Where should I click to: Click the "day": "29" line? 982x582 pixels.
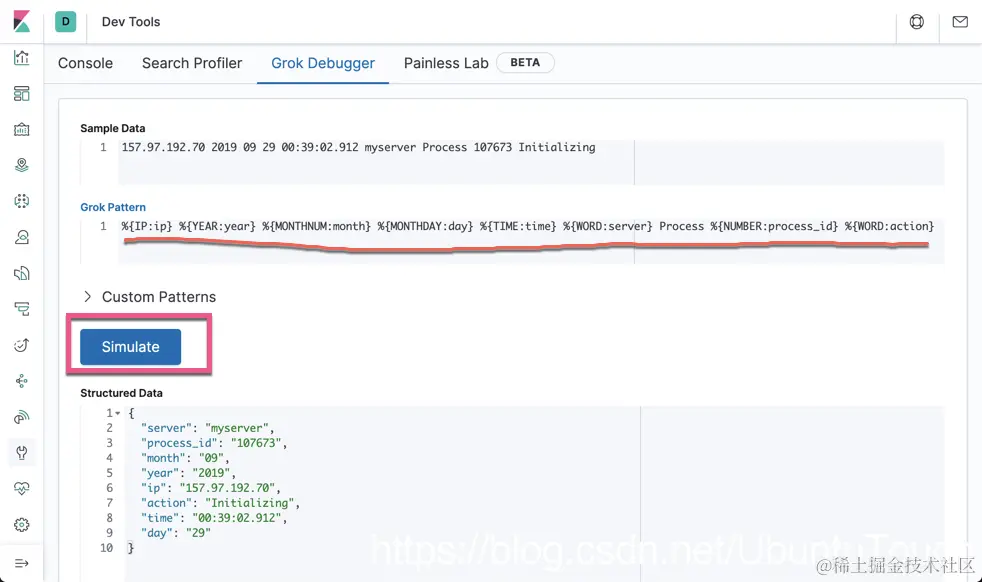click(175, 533)
